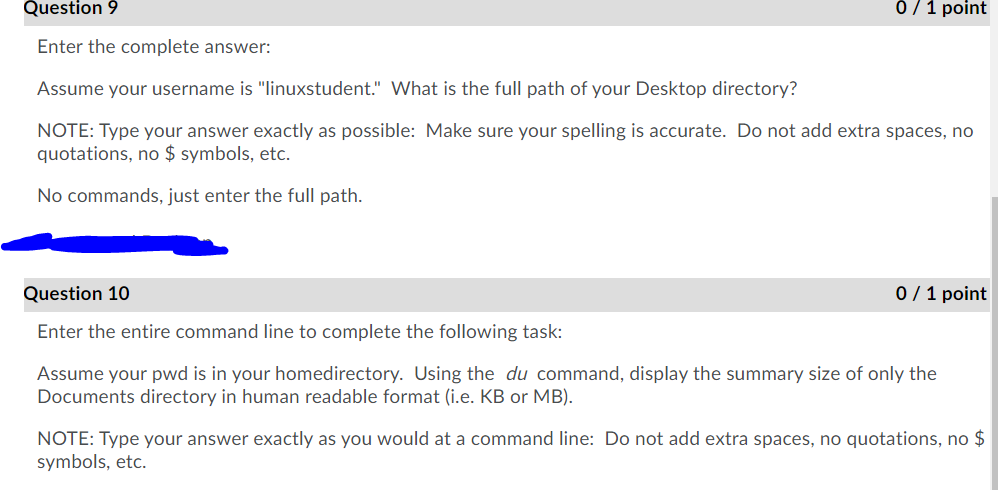Screen dimensions: 998x490
Task: Select Question 9's 0 / 1 point score
Action: coord(941,9)
